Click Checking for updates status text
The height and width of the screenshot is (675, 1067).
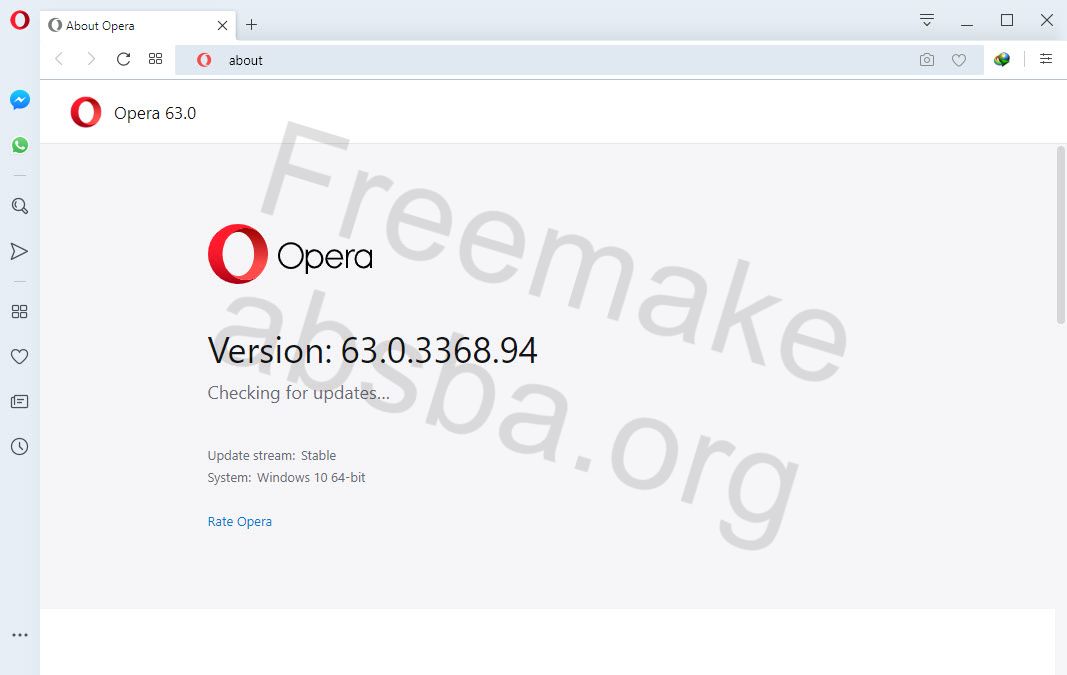coord(299,393)
